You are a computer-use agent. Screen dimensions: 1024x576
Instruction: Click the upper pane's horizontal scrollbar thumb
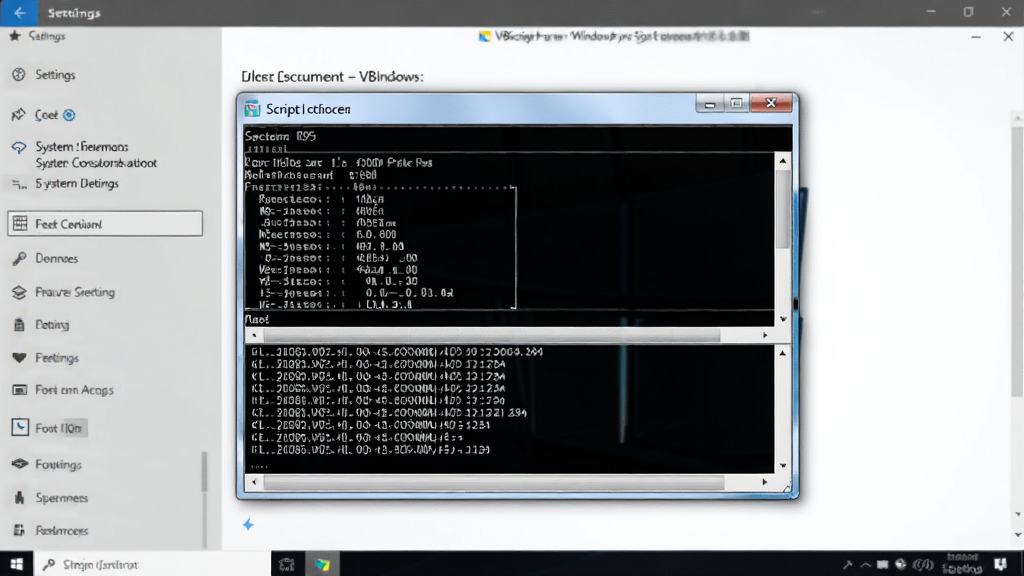(x=492, y=335)
